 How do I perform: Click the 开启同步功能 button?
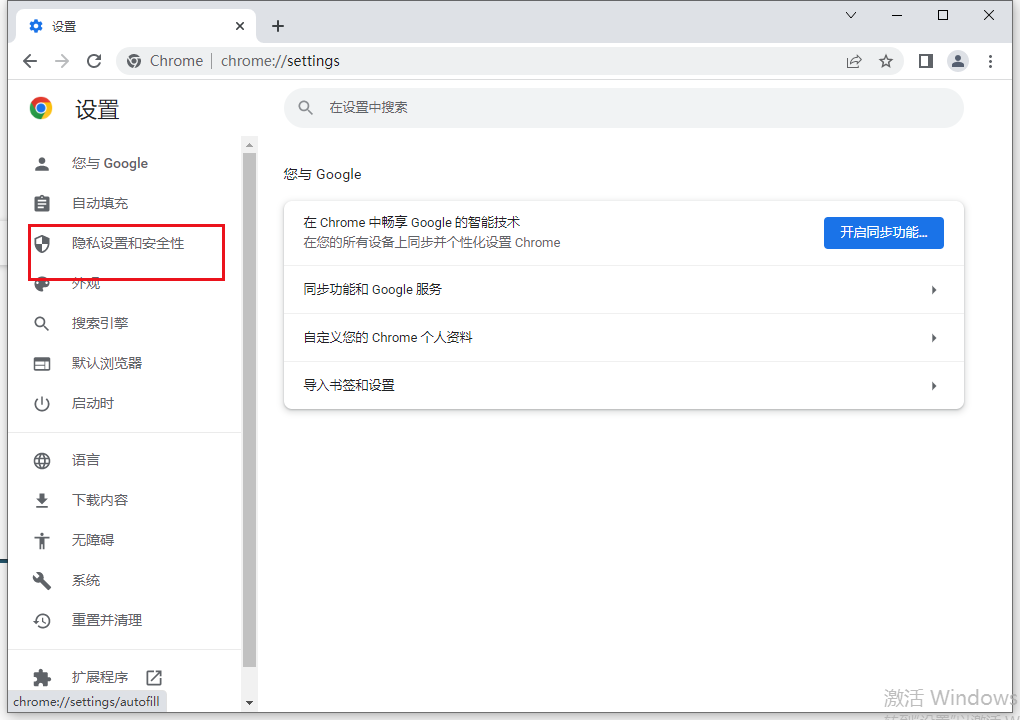883,233
